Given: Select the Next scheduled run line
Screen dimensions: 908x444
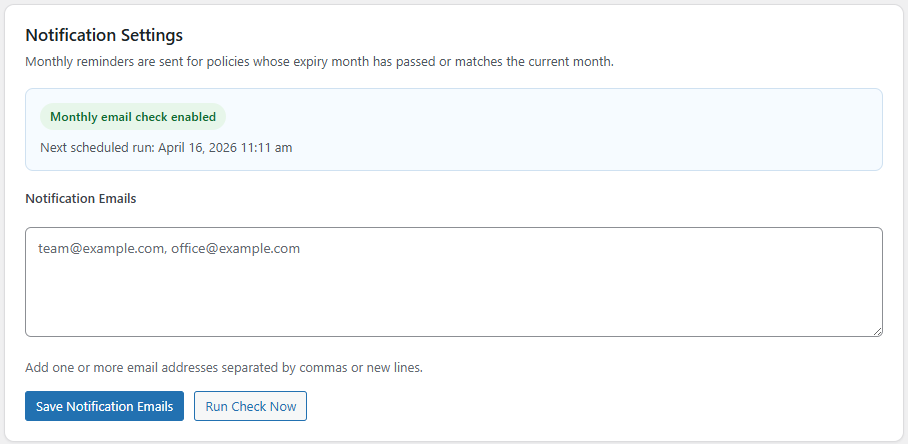Looking at the screenshot, I should coord(166,148).
